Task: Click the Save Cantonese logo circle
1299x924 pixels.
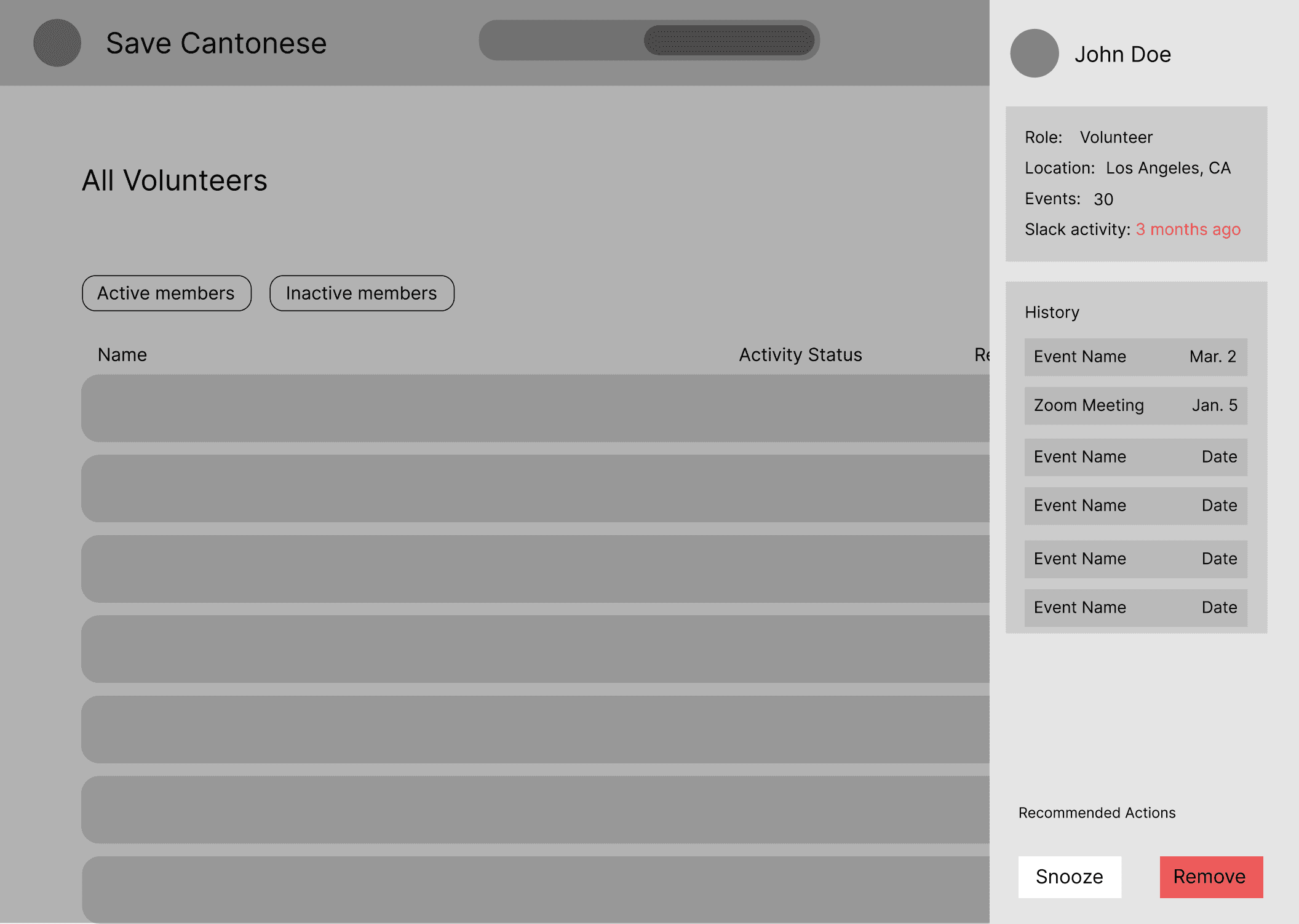Action: (x=57, y=43)
